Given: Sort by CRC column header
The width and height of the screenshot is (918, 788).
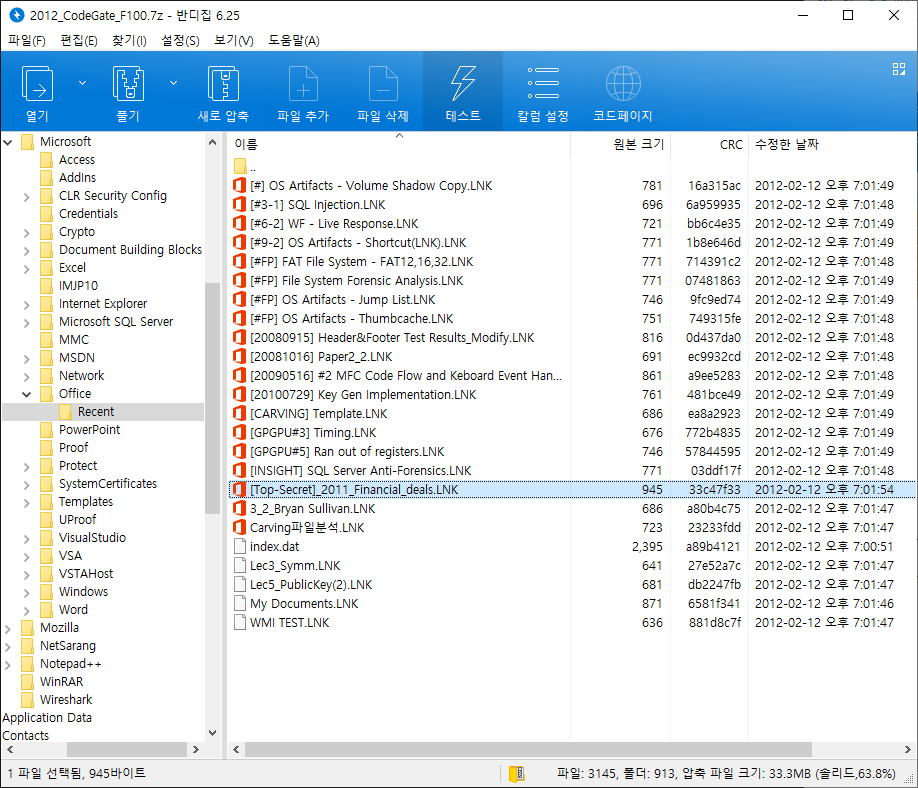Looking at the screenshot, I should (x=709, y=144).
